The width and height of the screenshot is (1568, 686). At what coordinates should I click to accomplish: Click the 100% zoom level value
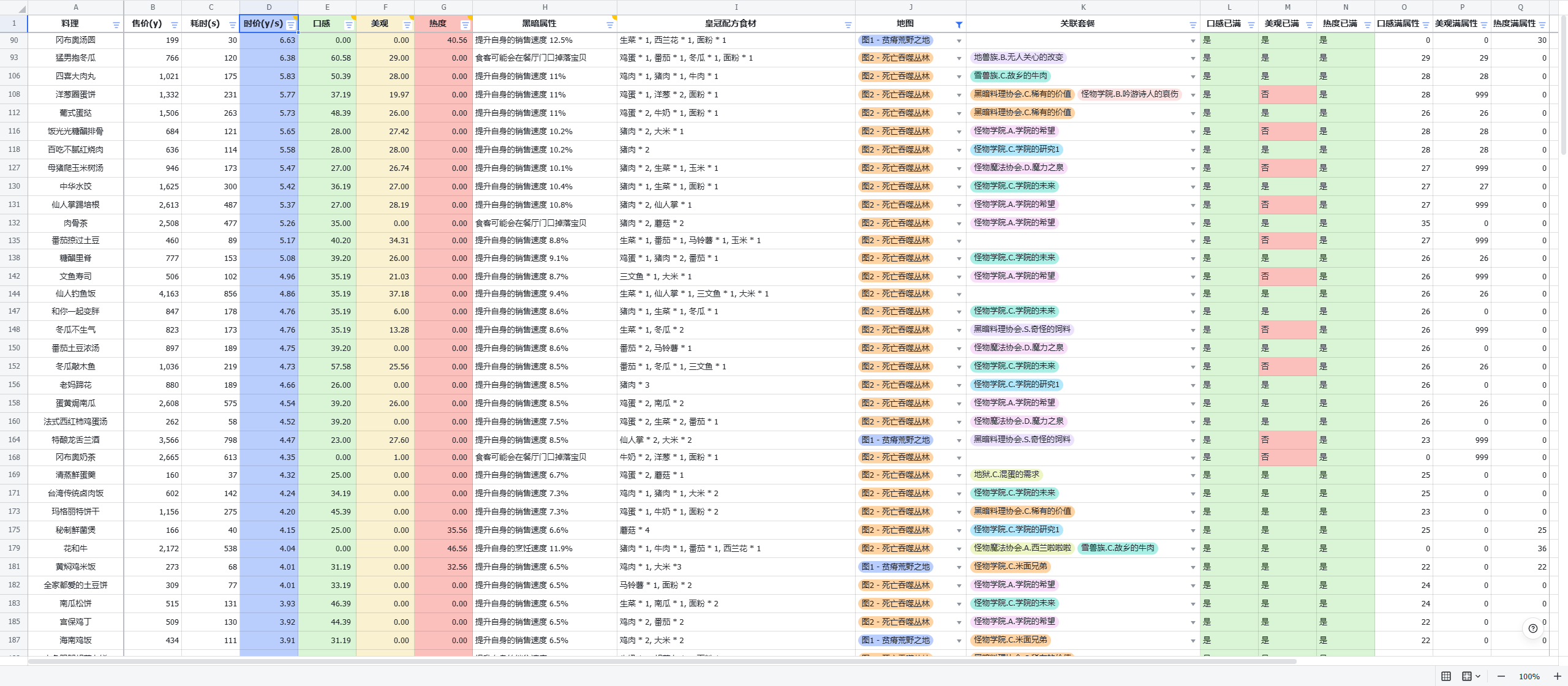tap(1529, 676)
